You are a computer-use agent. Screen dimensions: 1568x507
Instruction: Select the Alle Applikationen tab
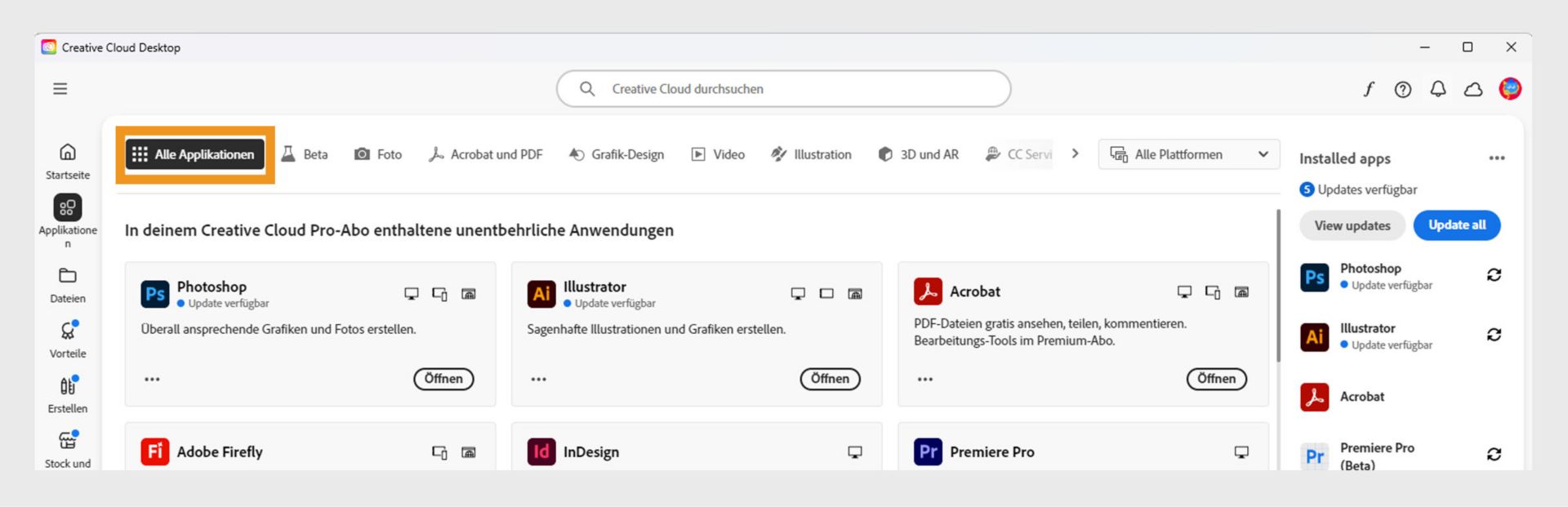tap(194, 154)
